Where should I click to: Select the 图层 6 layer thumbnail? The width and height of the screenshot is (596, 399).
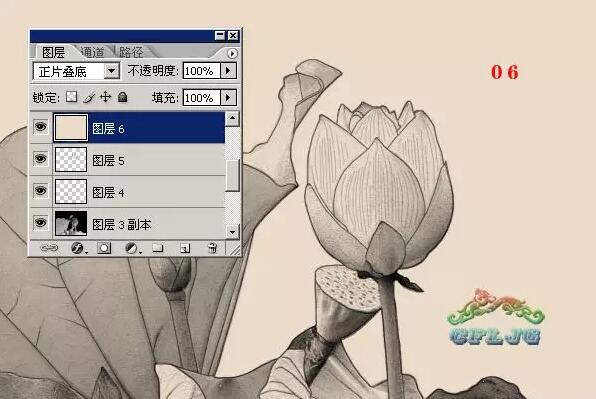tap(71, 127)
